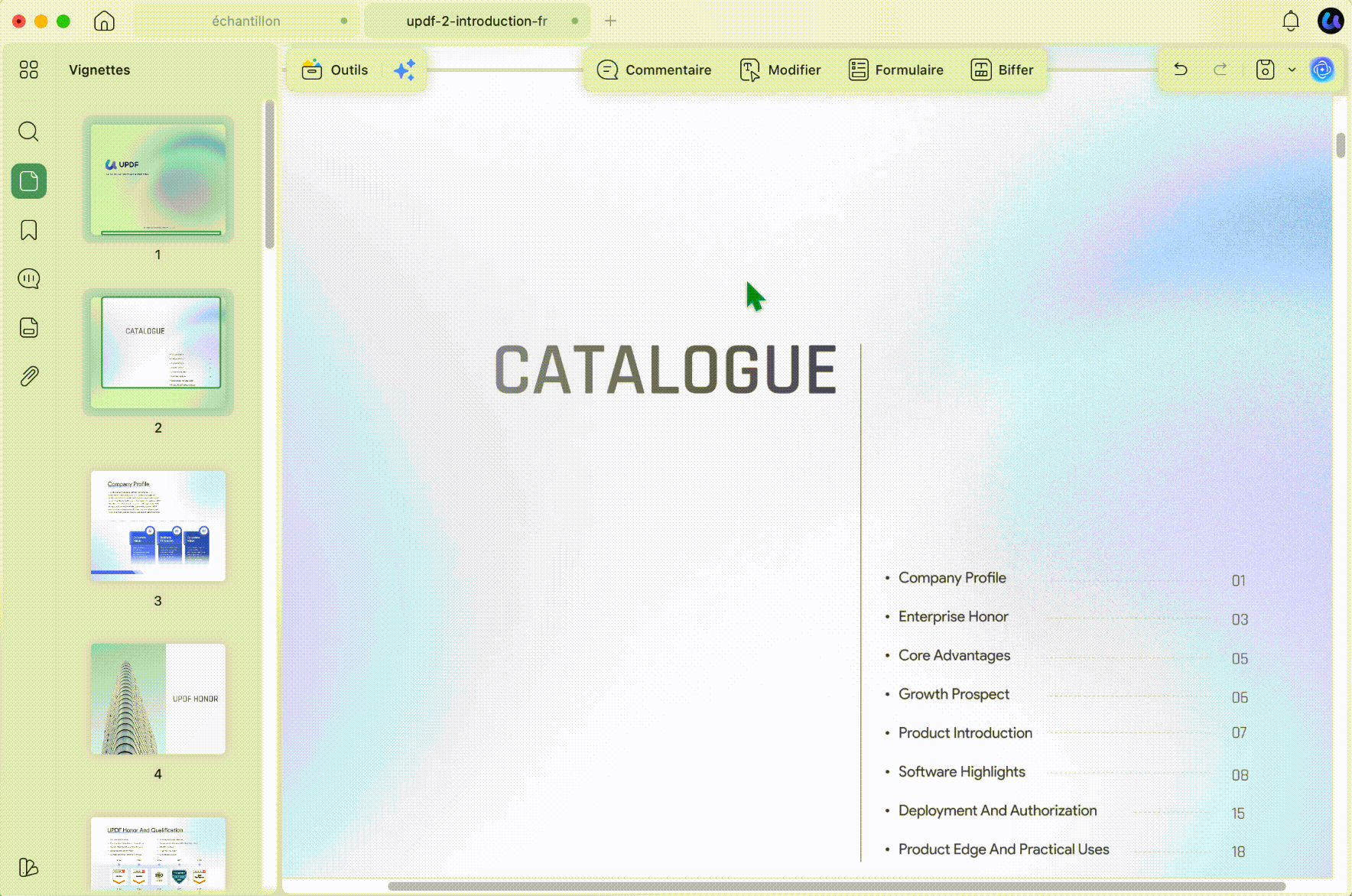
Task: Select the page thumbnails panel icon
Action: [x=29, y=181]
